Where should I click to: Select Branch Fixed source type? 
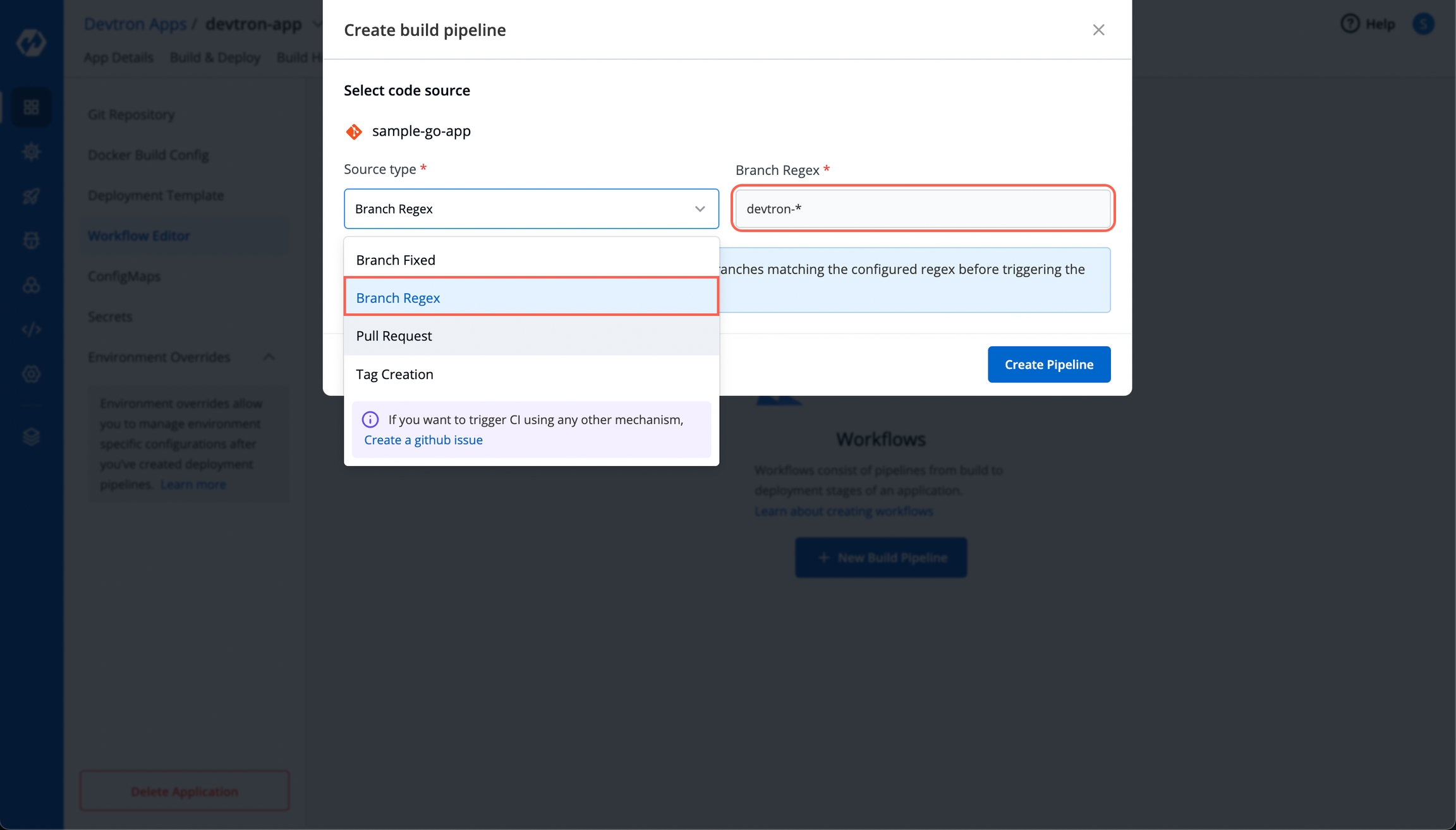[531, 260]
